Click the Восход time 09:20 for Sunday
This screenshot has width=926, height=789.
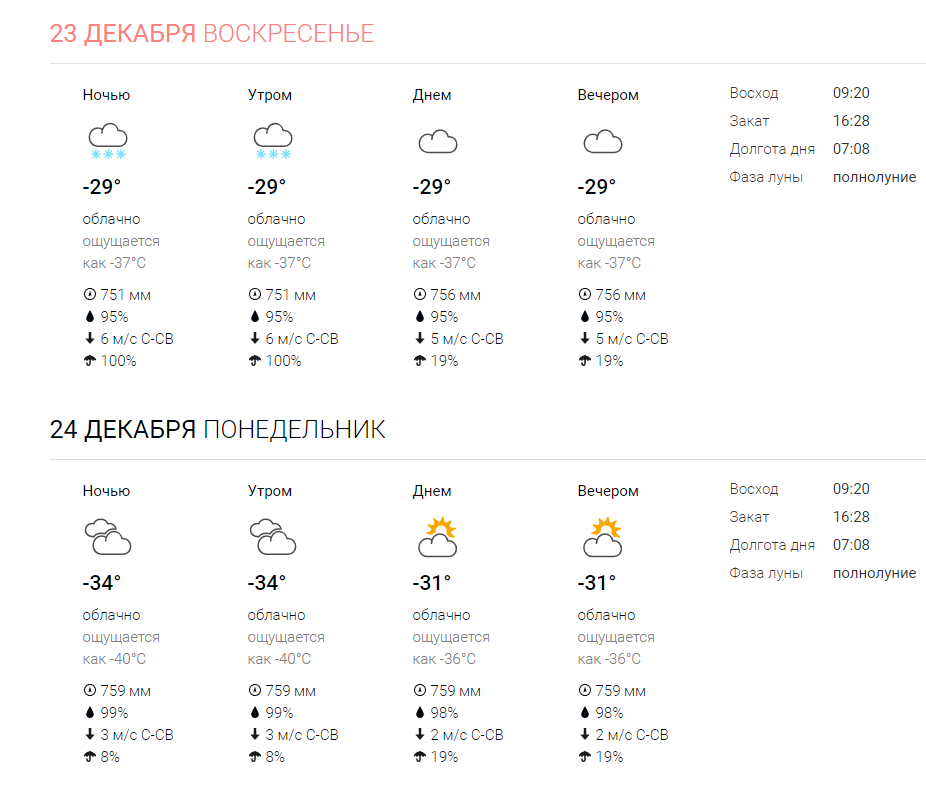[x=851, y=93]
